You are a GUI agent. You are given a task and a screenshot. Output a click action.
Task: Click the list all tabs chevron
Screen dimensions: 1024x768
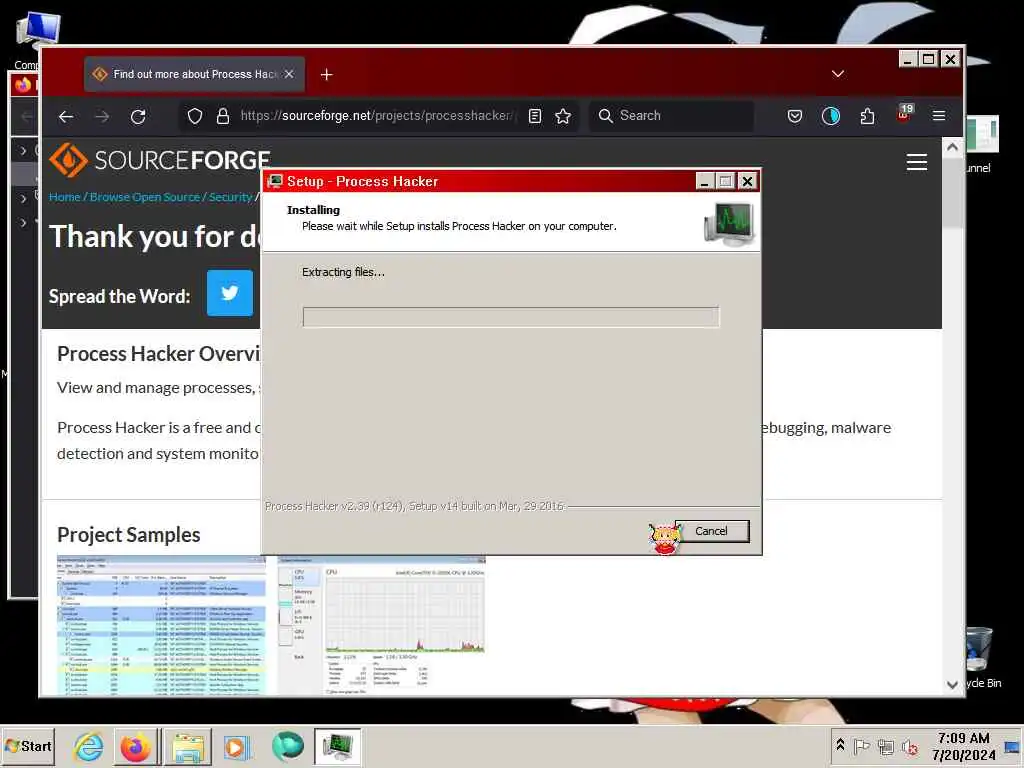point(838,74)
